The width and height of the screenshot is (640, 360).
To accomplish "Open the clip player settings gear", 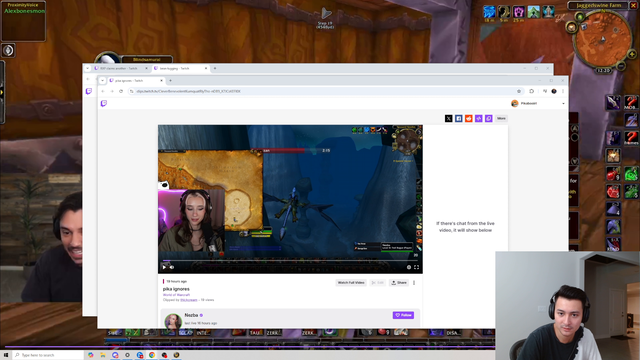I will coord(409,267).
